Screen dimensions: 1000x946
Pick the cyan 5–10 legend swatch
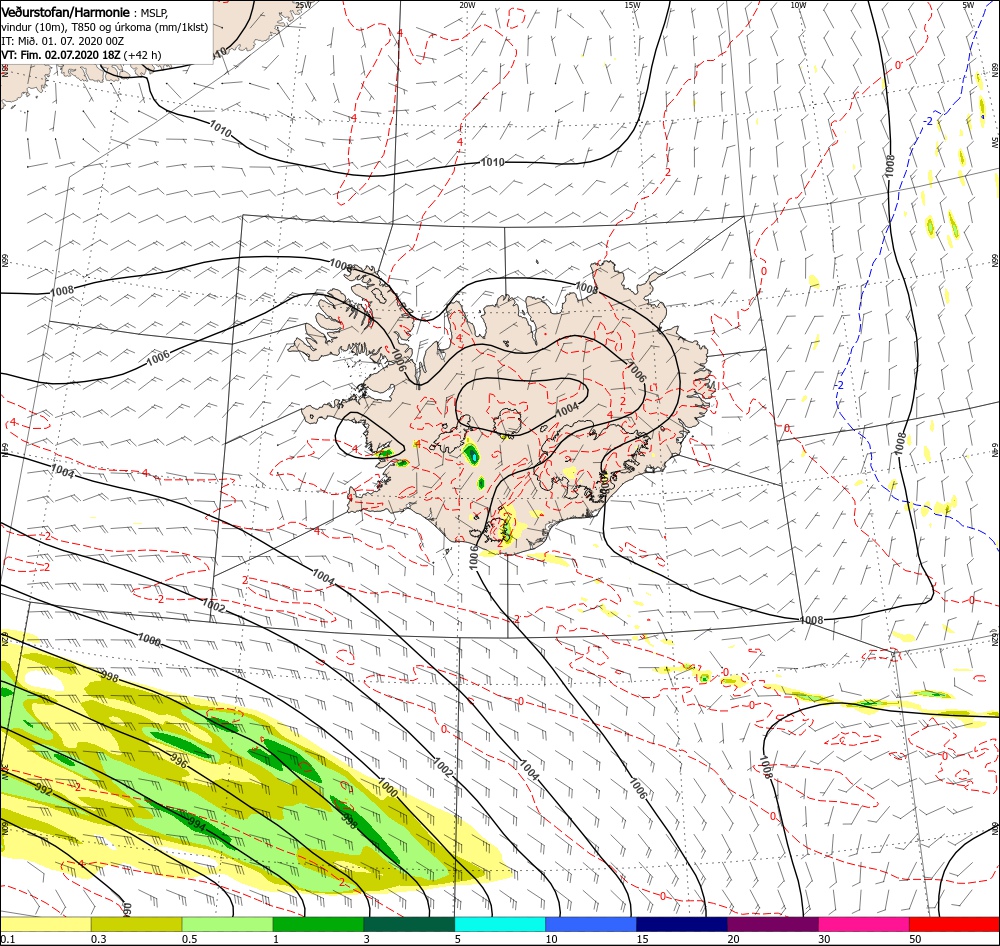(x=500, y=924)
